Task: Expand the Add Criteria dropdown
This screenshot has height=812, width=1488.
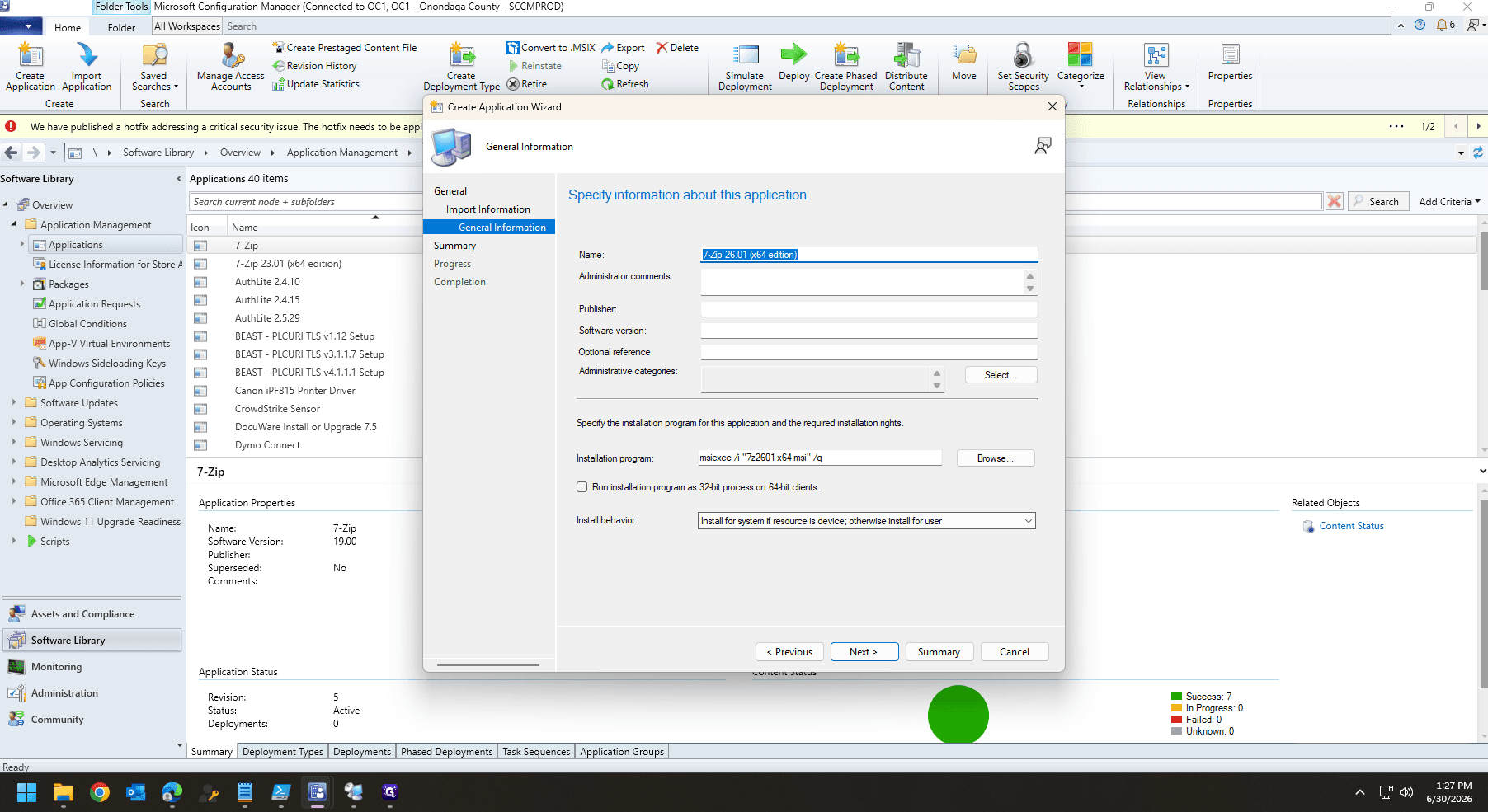Action: (1449, 201)
